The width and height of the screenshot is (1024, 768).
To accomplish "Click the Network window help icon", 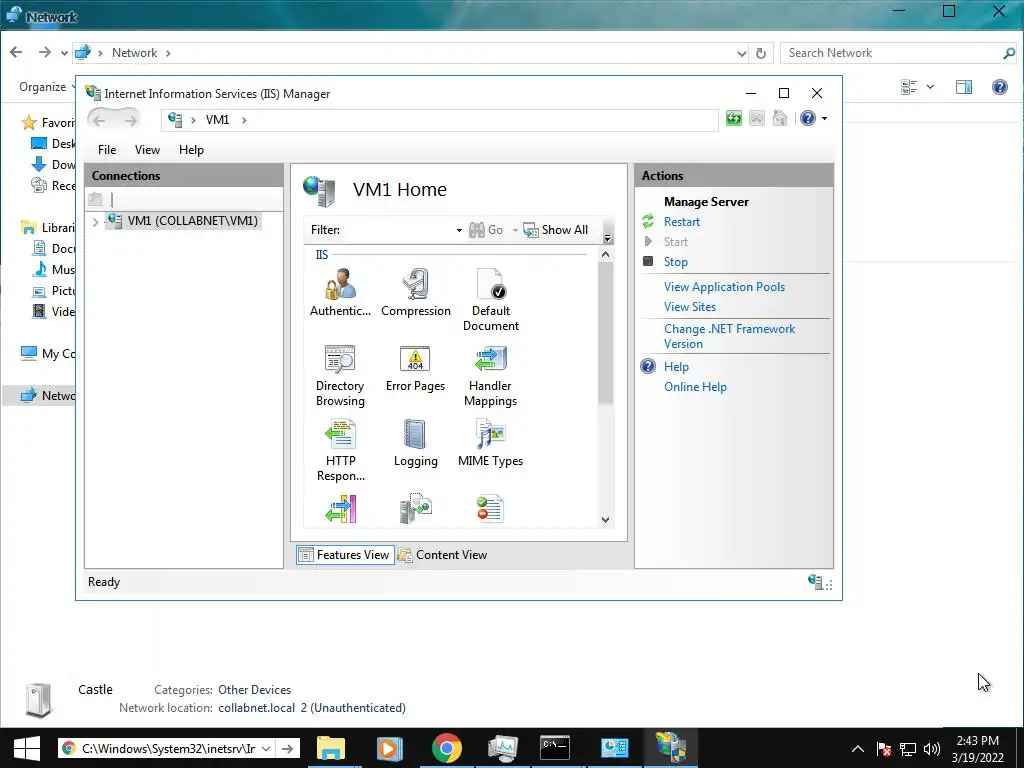I will click(x=999, y=86).
